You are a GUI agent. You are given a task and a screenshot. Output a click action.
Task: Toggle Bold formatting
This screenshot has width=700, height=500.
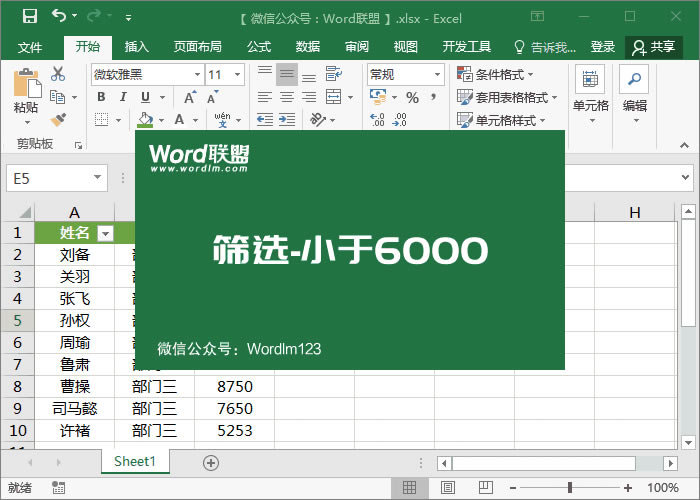tap(101, 97)
